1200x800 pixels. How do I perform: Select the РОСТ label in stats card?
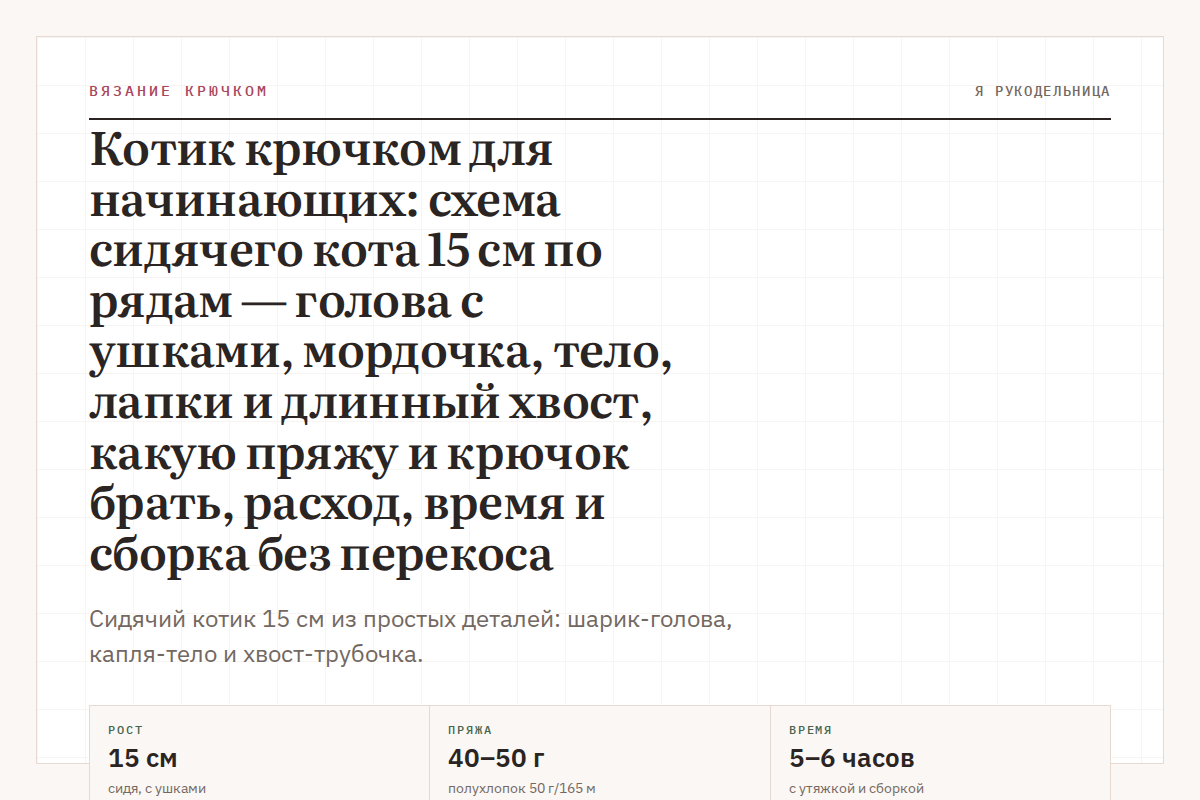(x=125, y=730)
